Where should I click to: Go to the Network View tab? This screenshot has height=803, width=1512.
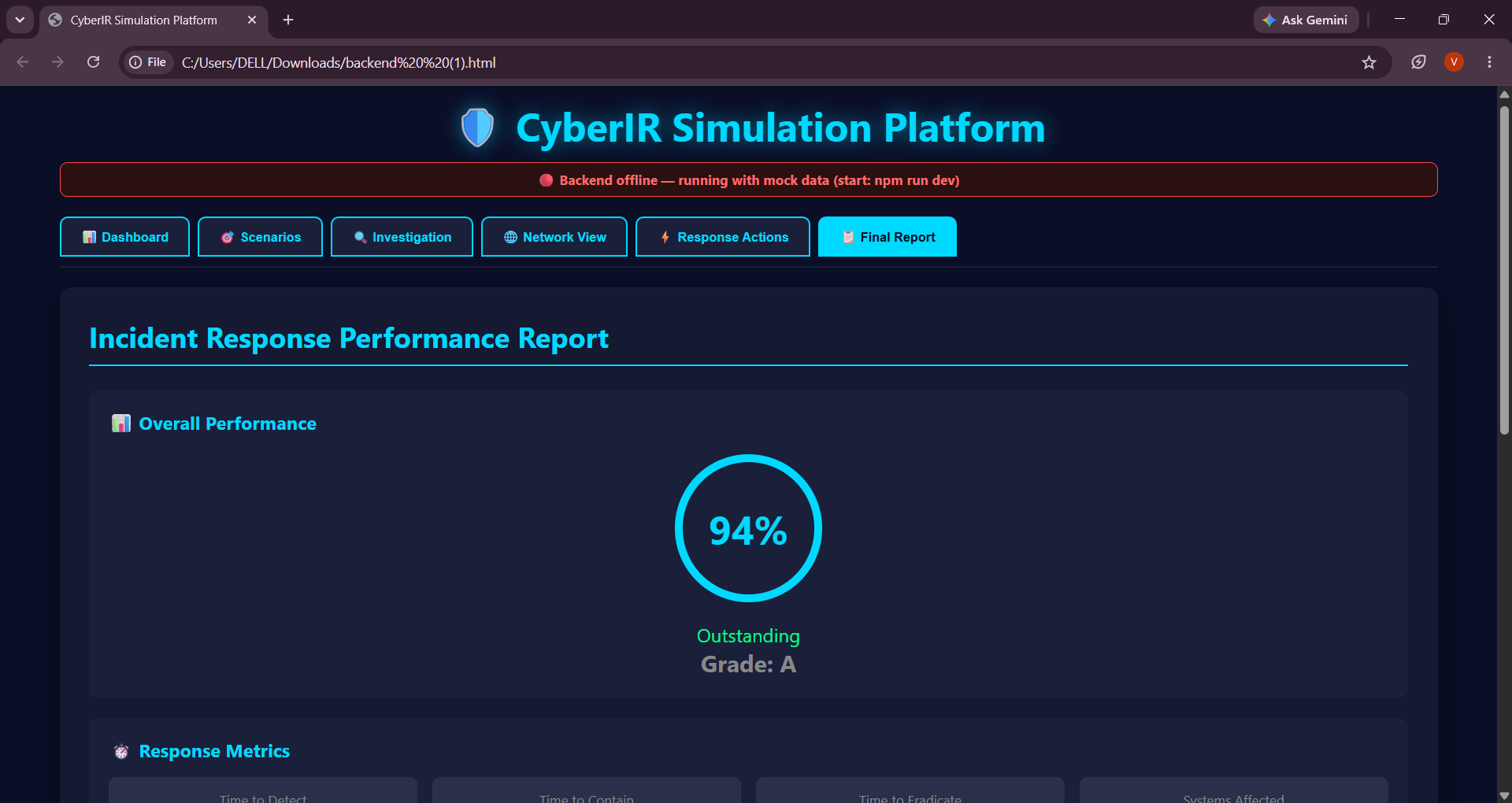(x=554, y=237)
